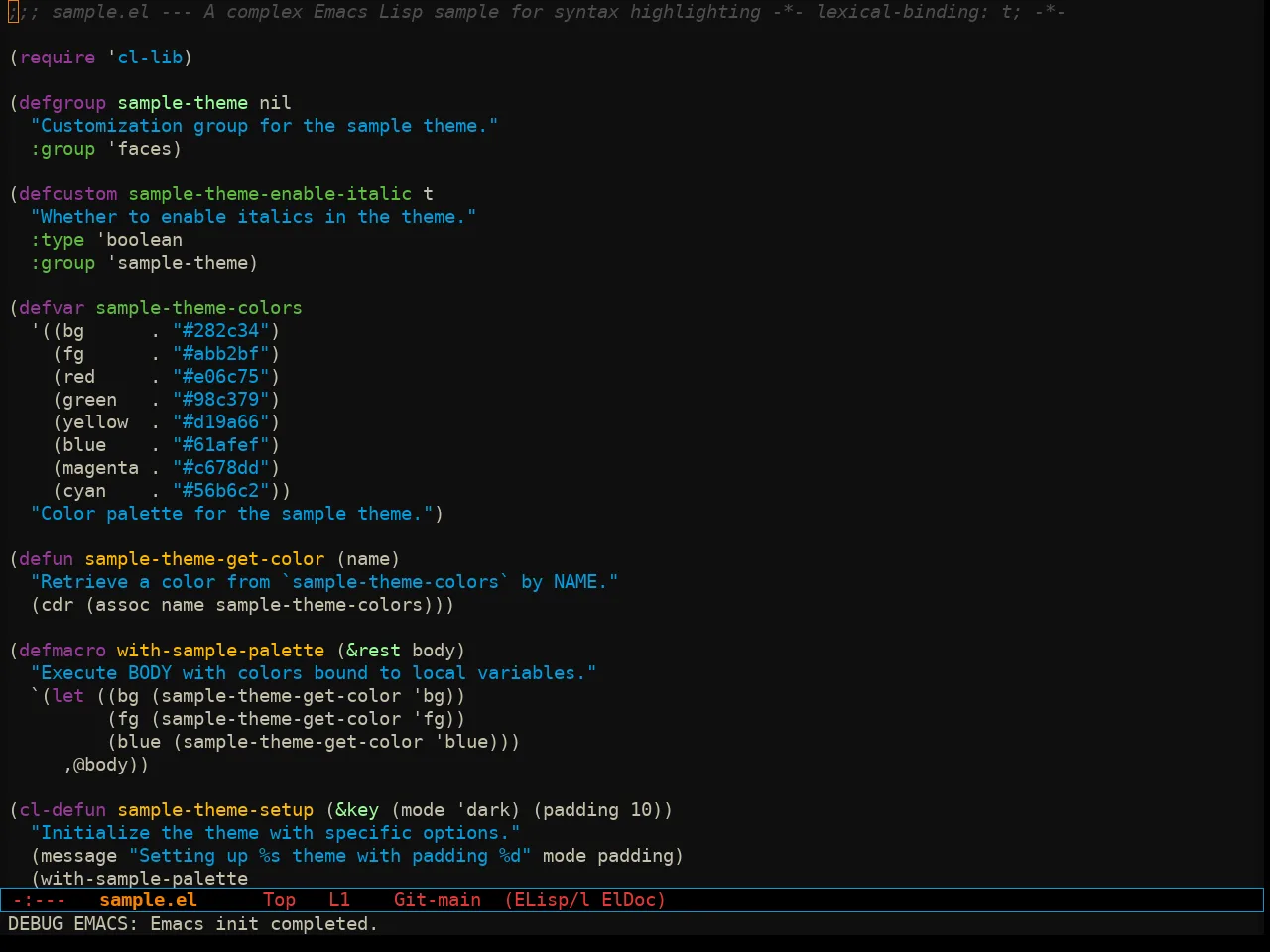Click the docstring "Color palette for the sample theme."
Viewport: 1270px width, 952px height.
(231, 514)
